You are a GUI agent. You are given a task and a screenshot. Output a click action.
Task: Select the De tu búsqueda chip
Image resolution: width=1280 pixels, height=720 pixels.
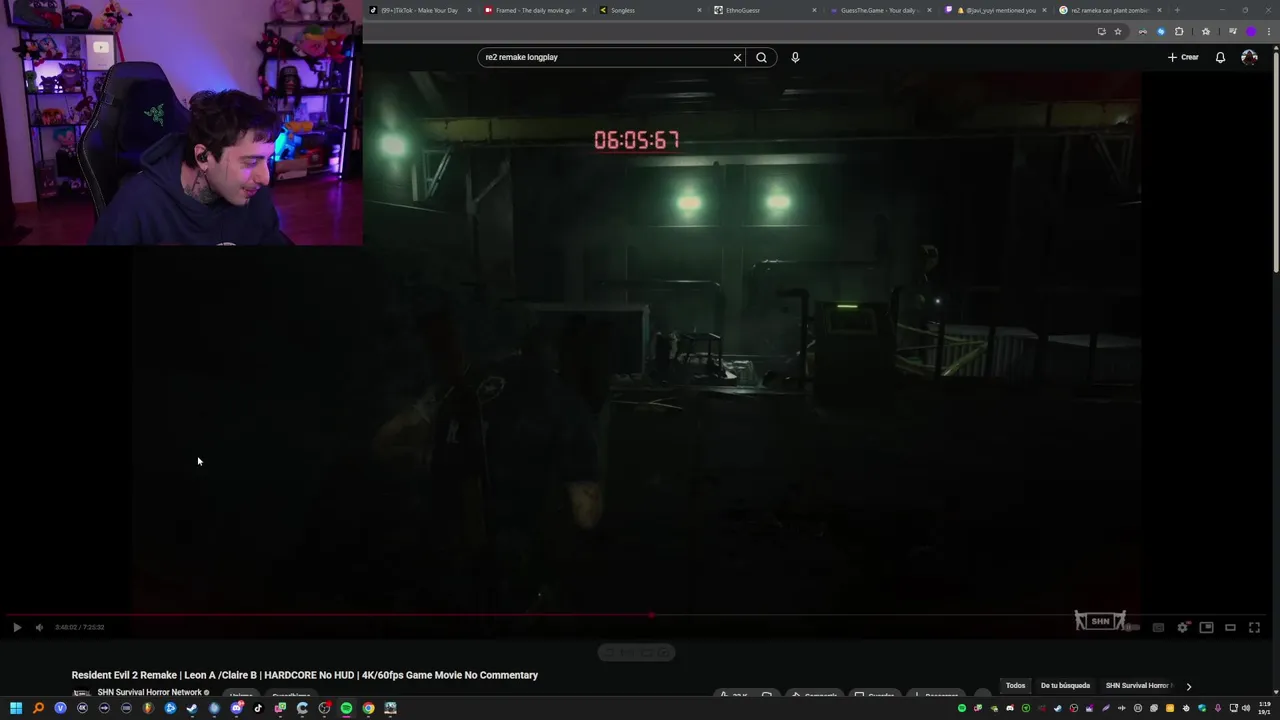tap(1065, 686)
